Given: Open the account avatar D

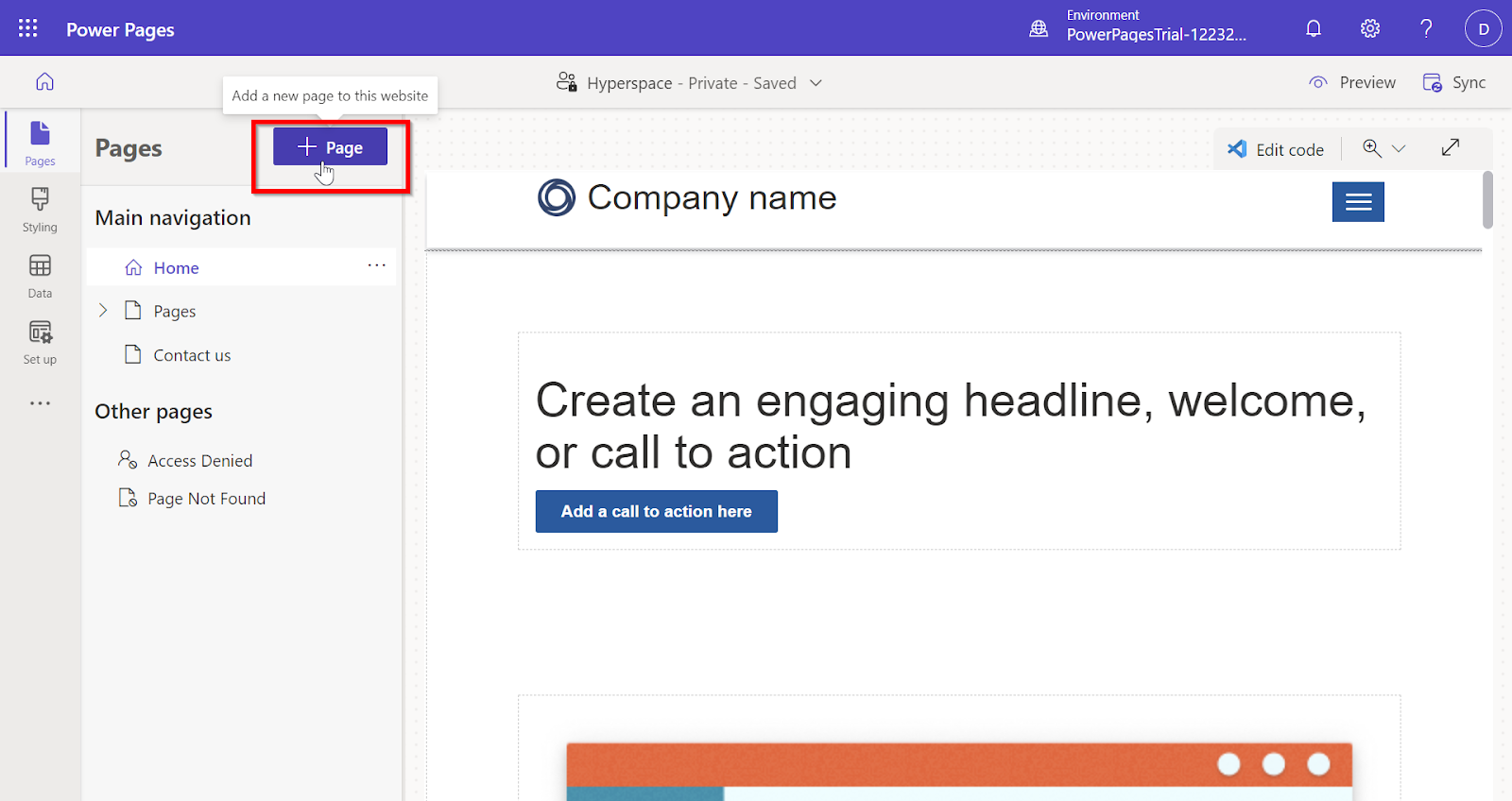Looking at the screenshot, I should pyautogui.click(x=1484, y=28).
